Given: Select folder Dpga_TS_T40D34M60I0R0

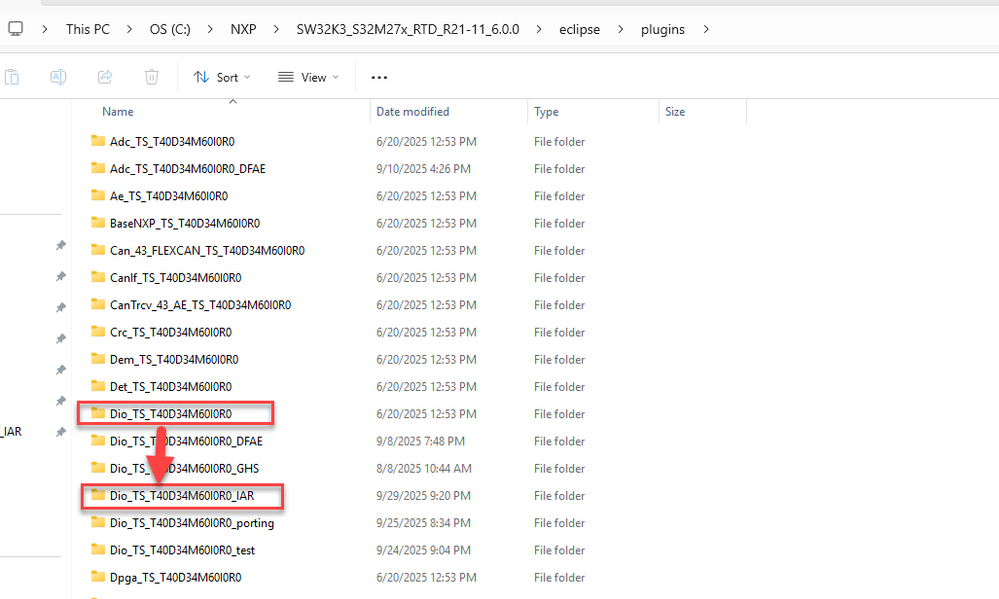Looking at the screenshot, I should [x=175, y=578].
